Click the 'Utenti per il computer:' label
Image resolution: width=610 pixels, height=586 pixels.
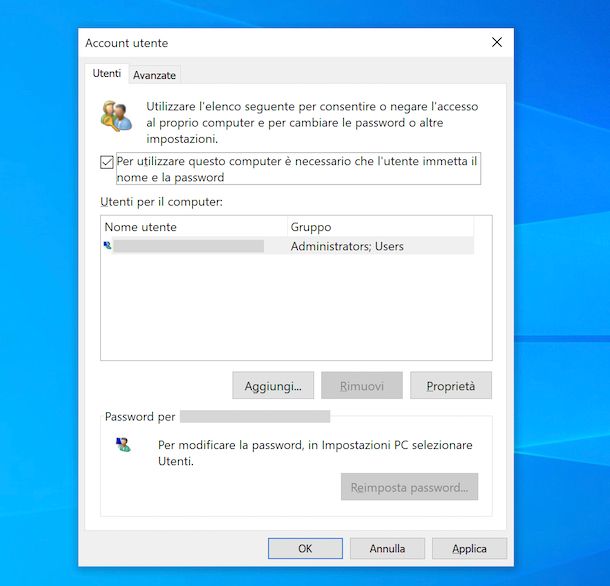[161, 202]
